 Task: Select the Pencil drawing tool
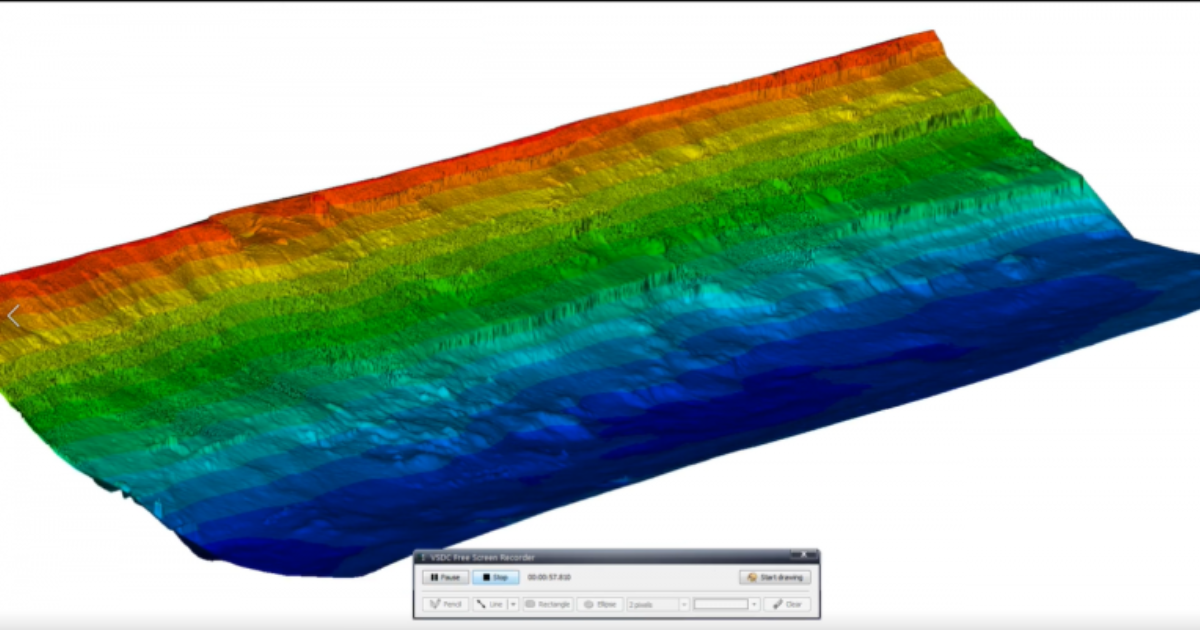tap(445, 604)
